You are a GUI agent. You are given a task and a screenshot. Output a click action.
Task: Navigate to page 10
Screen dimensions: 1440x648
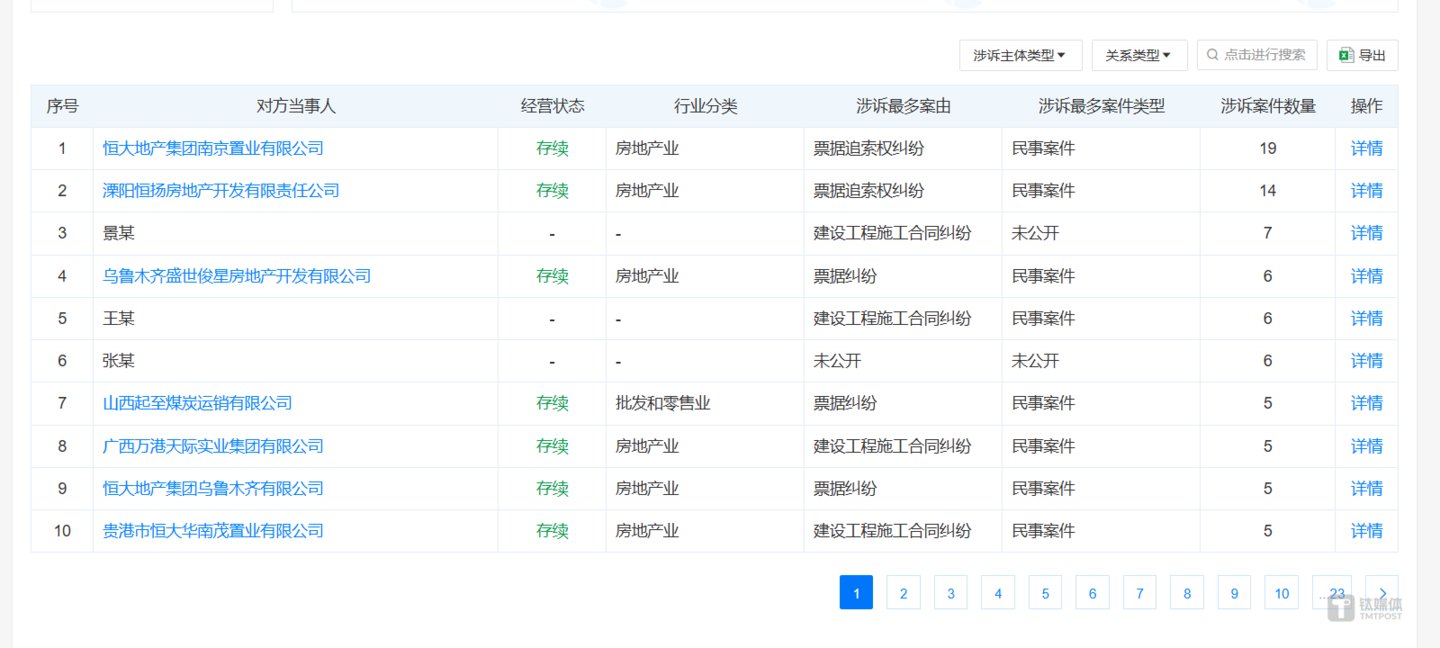click(1281, 593)
